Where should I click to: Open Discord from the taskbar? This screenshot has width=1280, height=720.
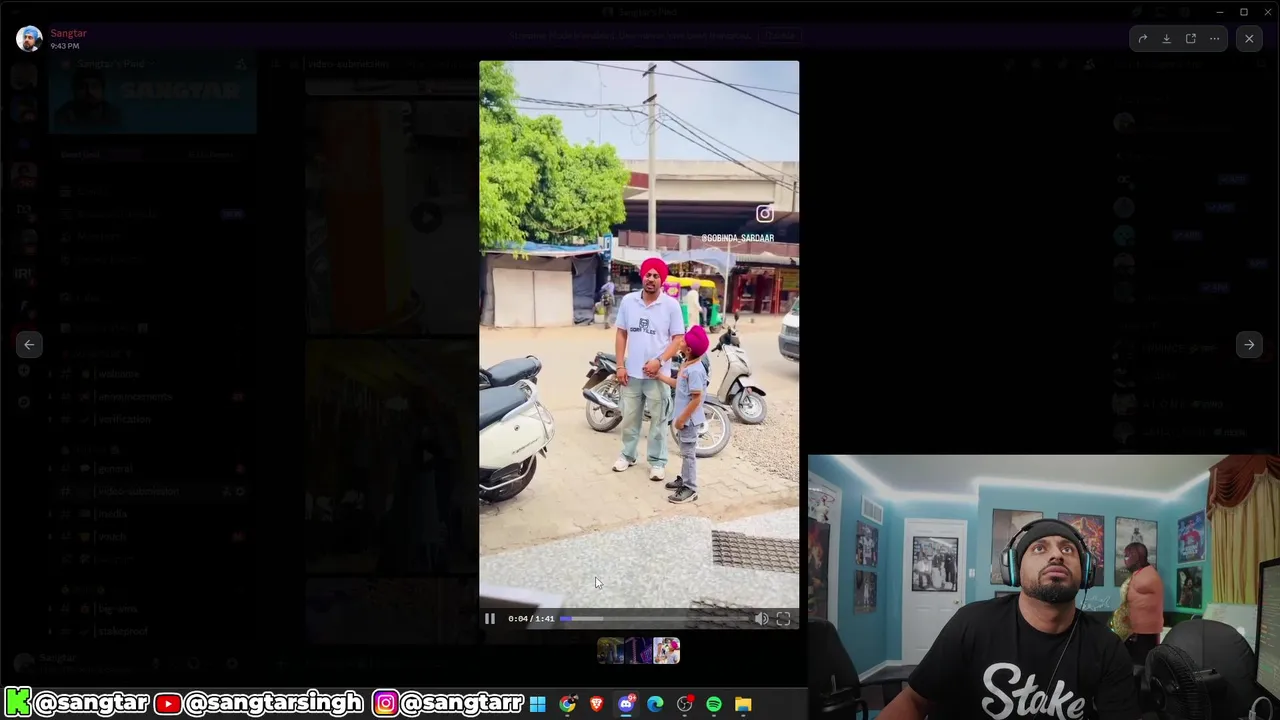[626, 704]
